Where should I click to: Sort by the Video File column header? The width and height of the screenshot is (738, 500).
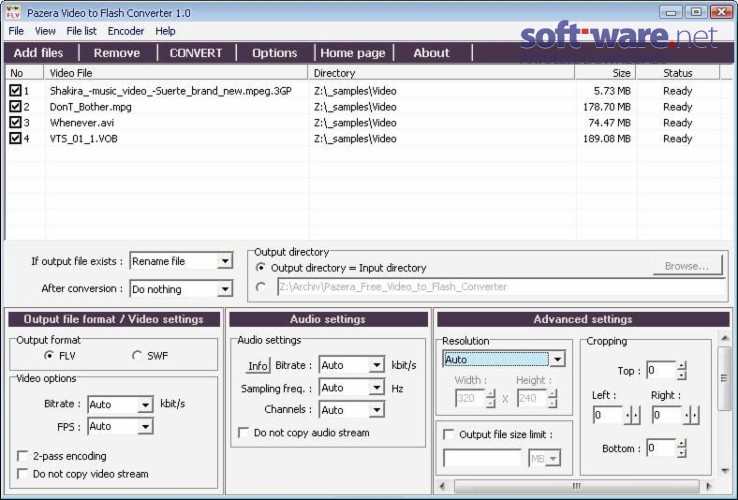tap(176, 73)
